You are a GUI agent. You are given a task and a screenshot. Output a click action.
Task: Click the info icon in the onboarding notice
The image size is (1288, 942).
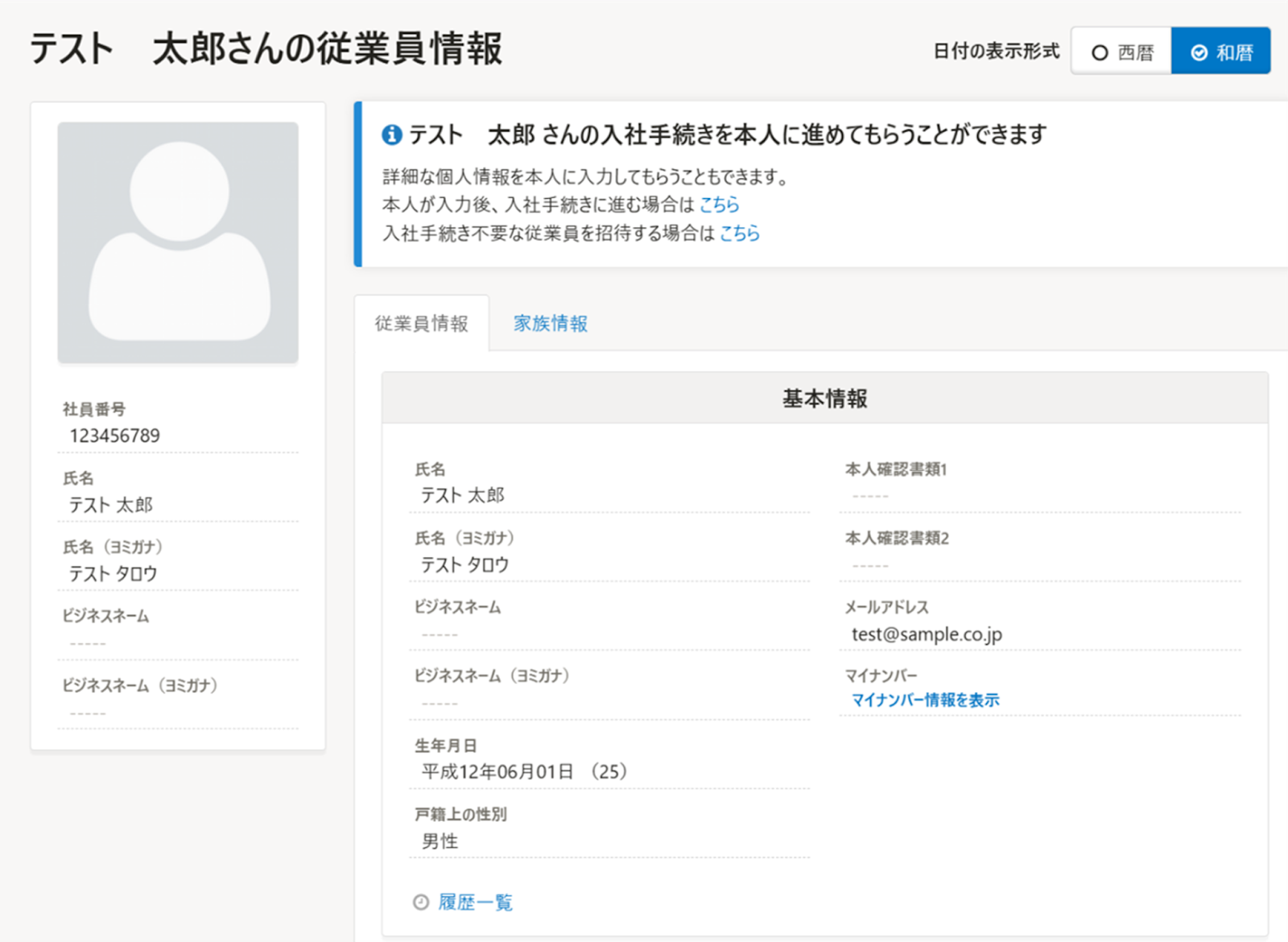coord(392,134)
